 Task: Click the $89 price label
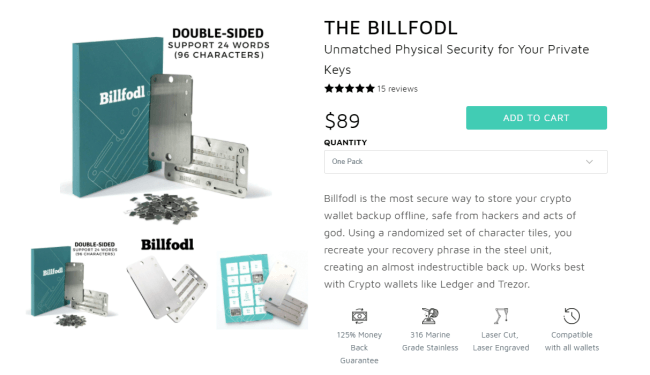342,121
